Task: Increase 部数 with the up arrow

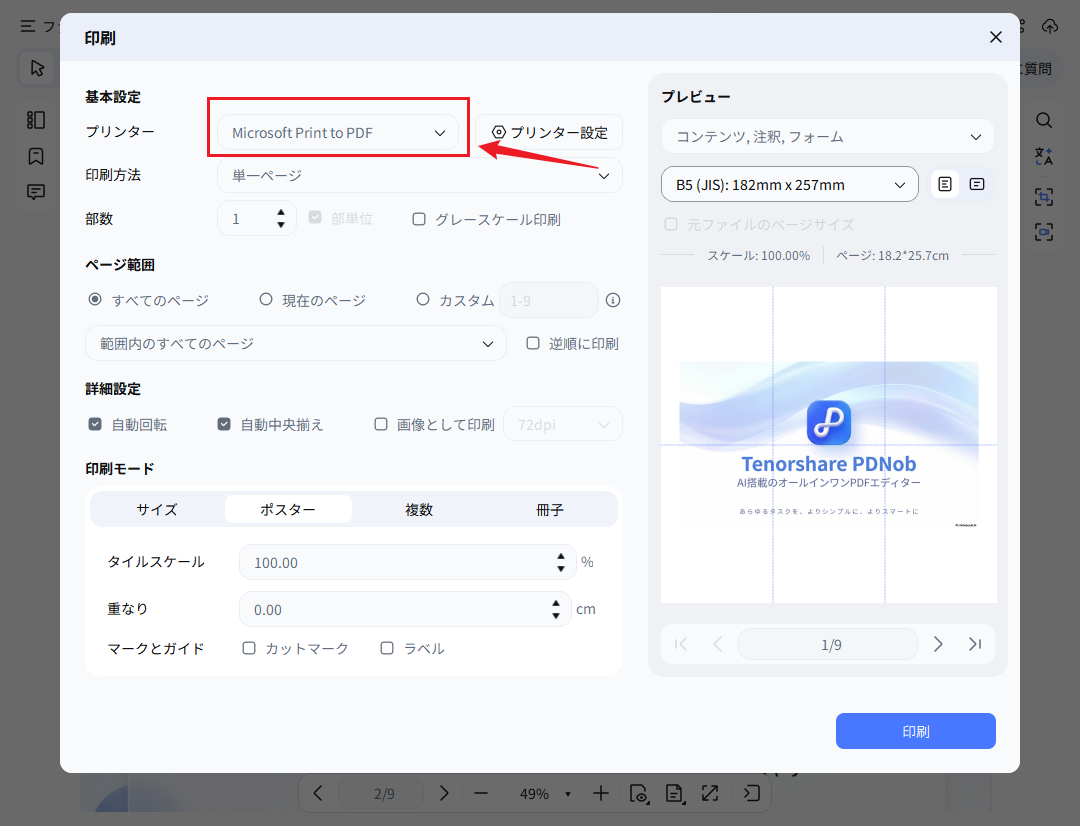Action: coord(281,212)
